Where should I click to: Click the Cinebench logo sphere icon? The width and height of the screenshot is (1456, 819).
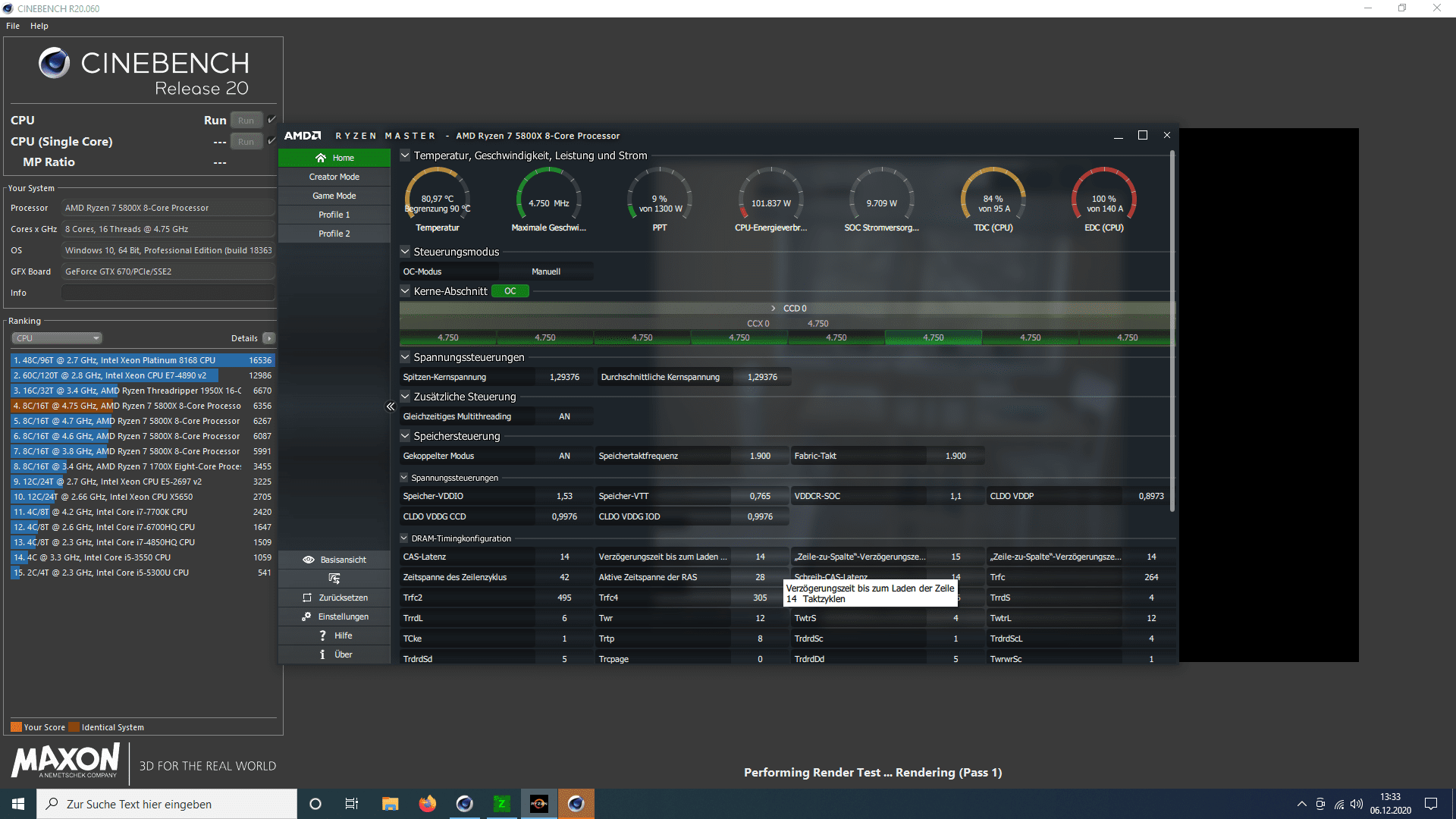click(55, 63)
